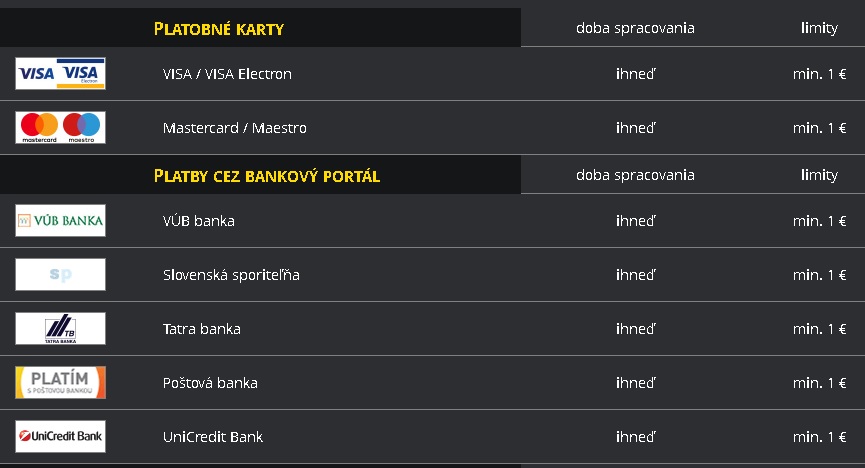Click the limity column header in bank portal section
The width and height of the screenshot is (865, 468).
(x=819, y=175)
